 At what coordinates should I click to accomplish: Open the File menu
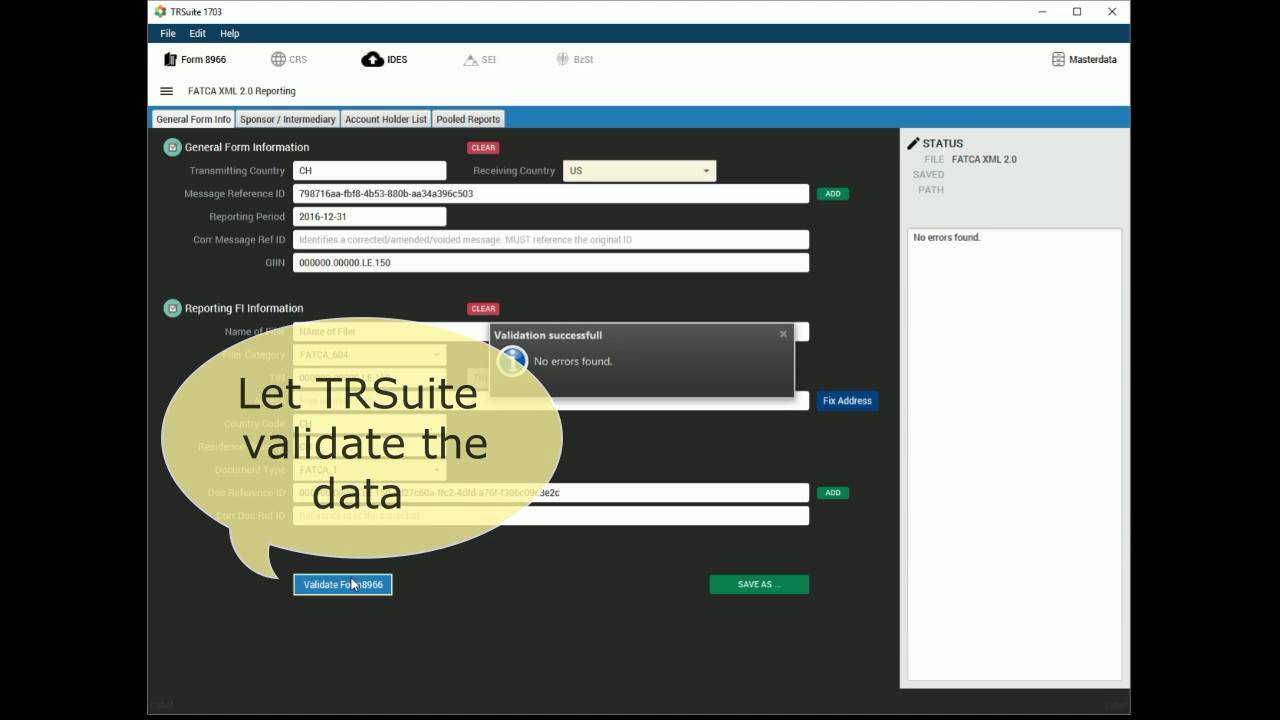click(168, 33)
